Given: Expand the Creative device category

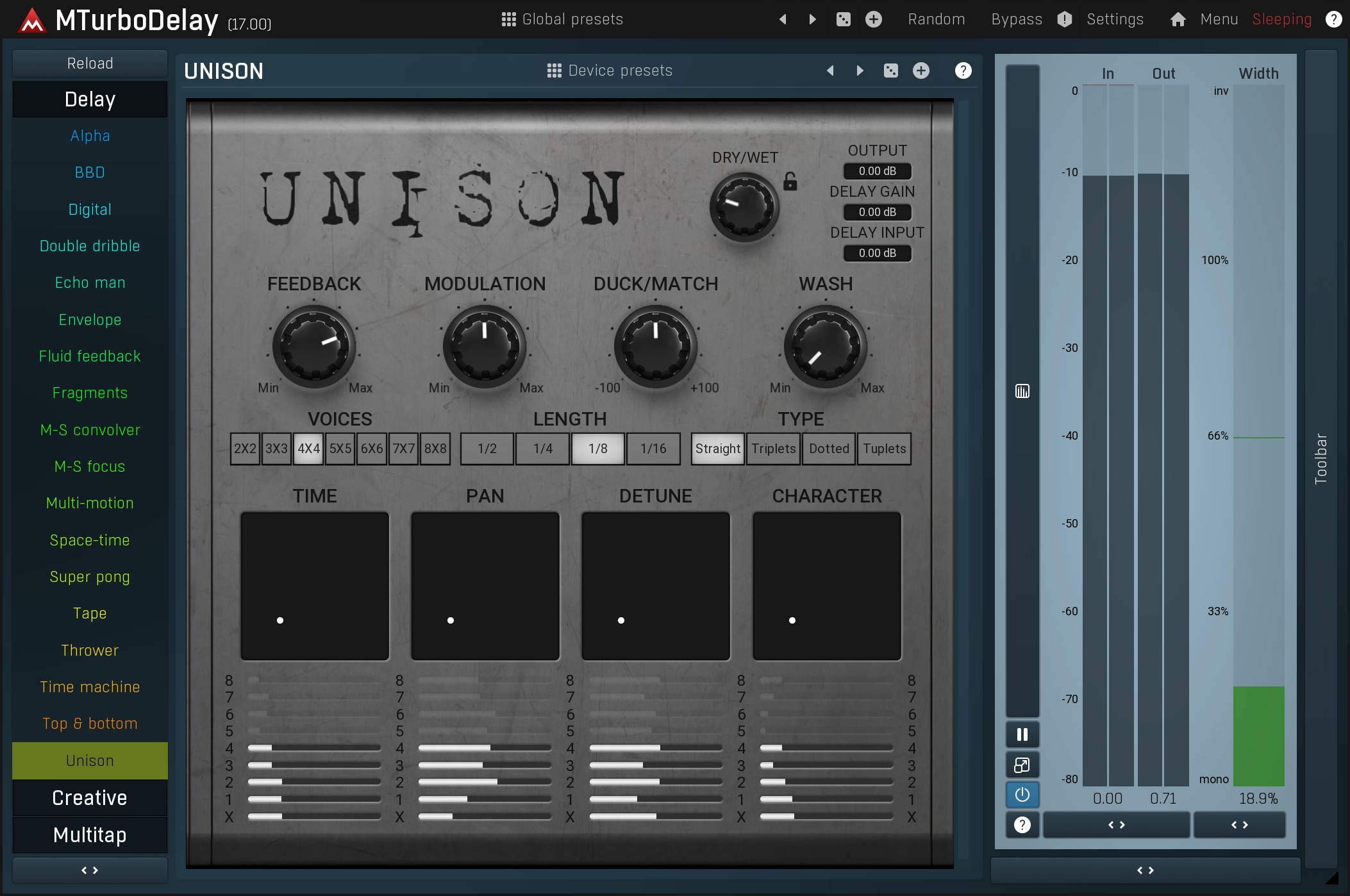Looking at the screenshot, I should point(90,798).
